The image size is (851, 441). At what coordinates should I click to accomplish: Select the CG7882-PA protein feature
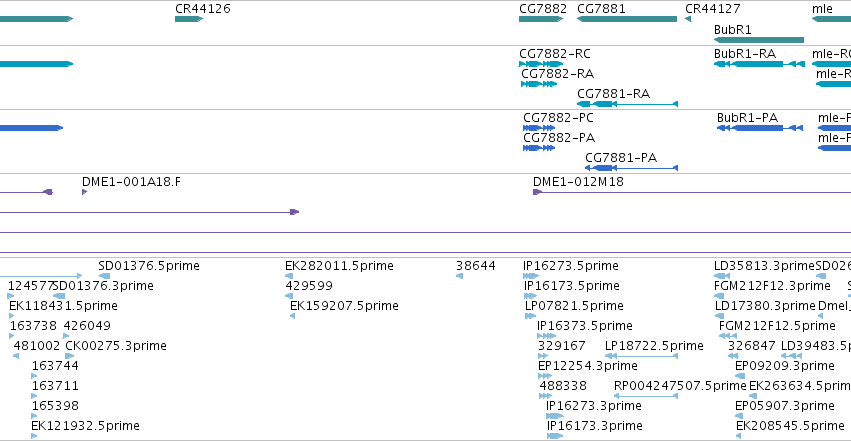(x=539, y=148)
